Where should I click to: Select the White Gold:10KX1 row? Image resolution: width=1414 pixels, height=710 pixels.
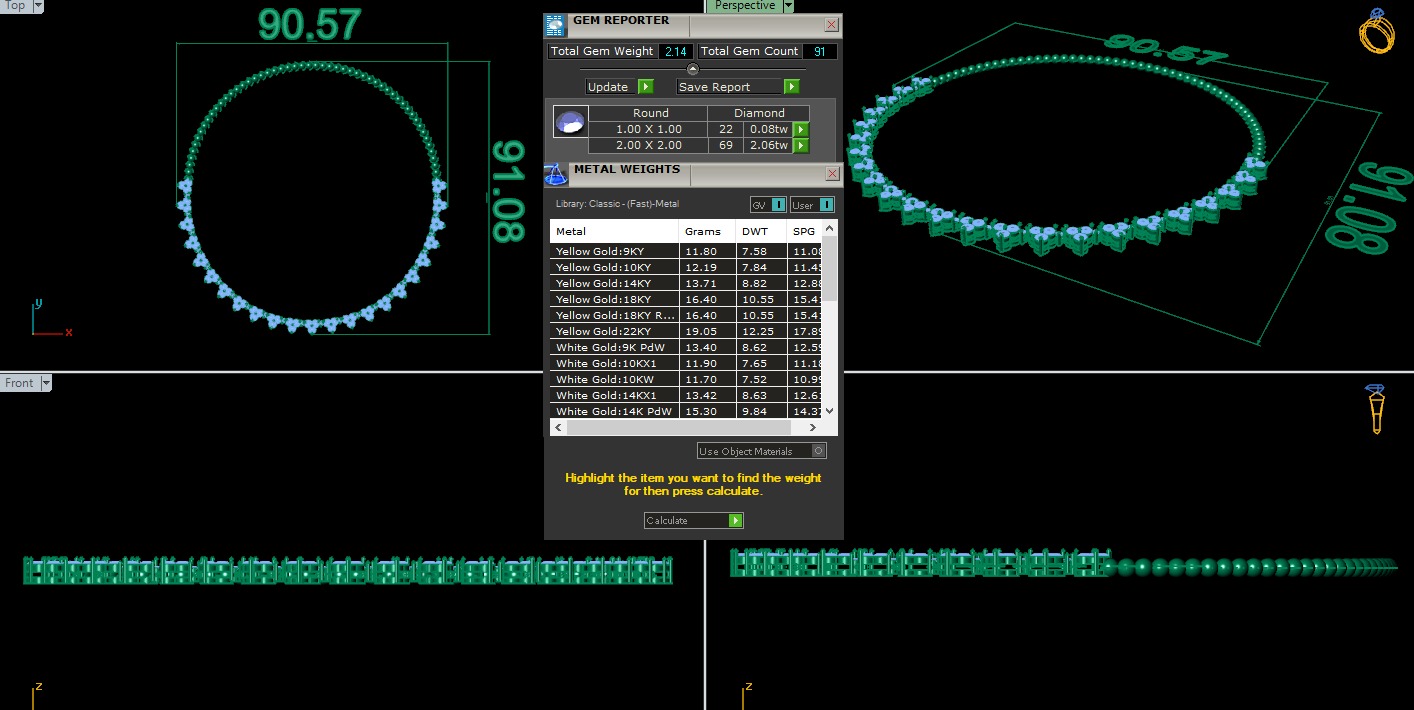pos(686,363)
